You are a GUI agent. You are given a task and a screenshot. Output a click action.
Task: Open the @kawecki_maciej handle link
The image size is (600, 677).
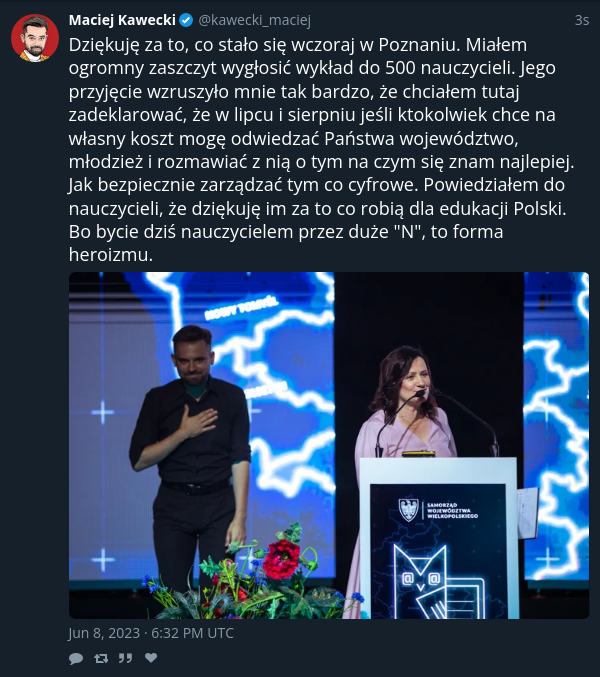pyautogui.click(x=254, y=20)
